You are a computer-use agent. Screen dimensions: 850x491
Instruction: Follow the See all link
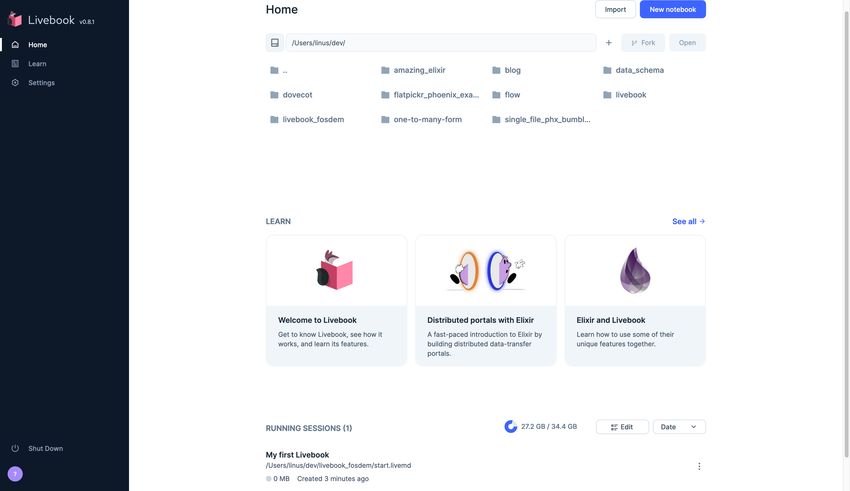[688, 221]
